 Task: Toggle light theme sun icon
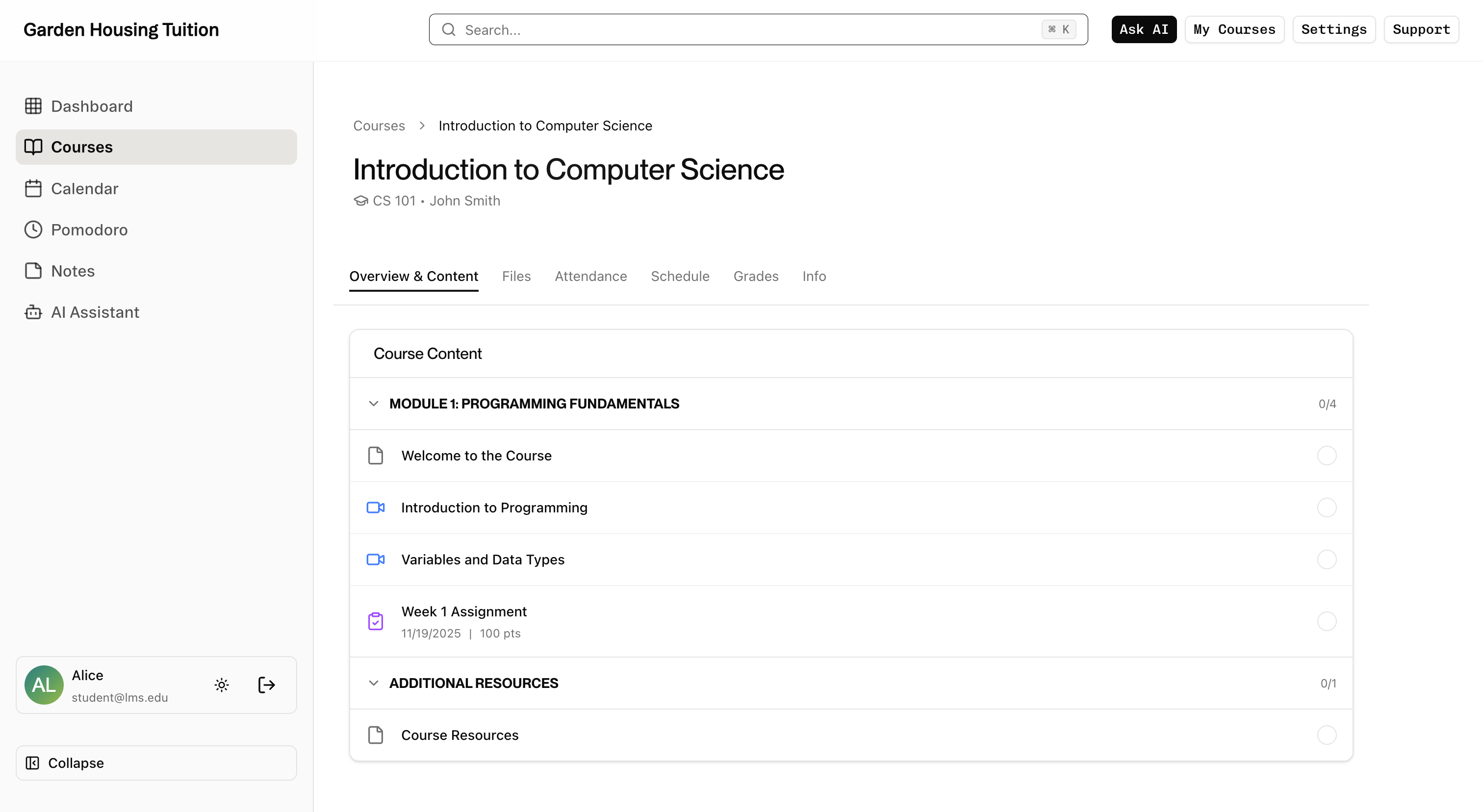coord(222,685)
